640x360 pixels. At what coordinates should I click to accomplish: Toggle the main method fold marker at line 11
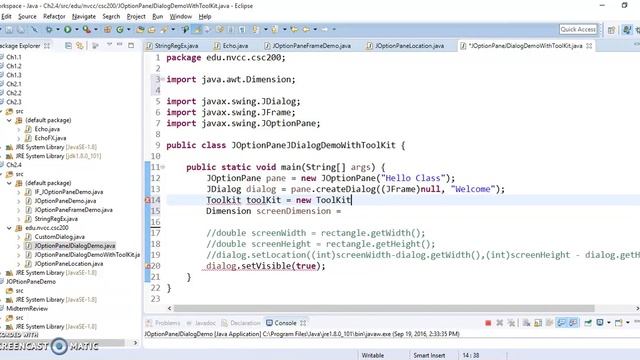[163, 167]
